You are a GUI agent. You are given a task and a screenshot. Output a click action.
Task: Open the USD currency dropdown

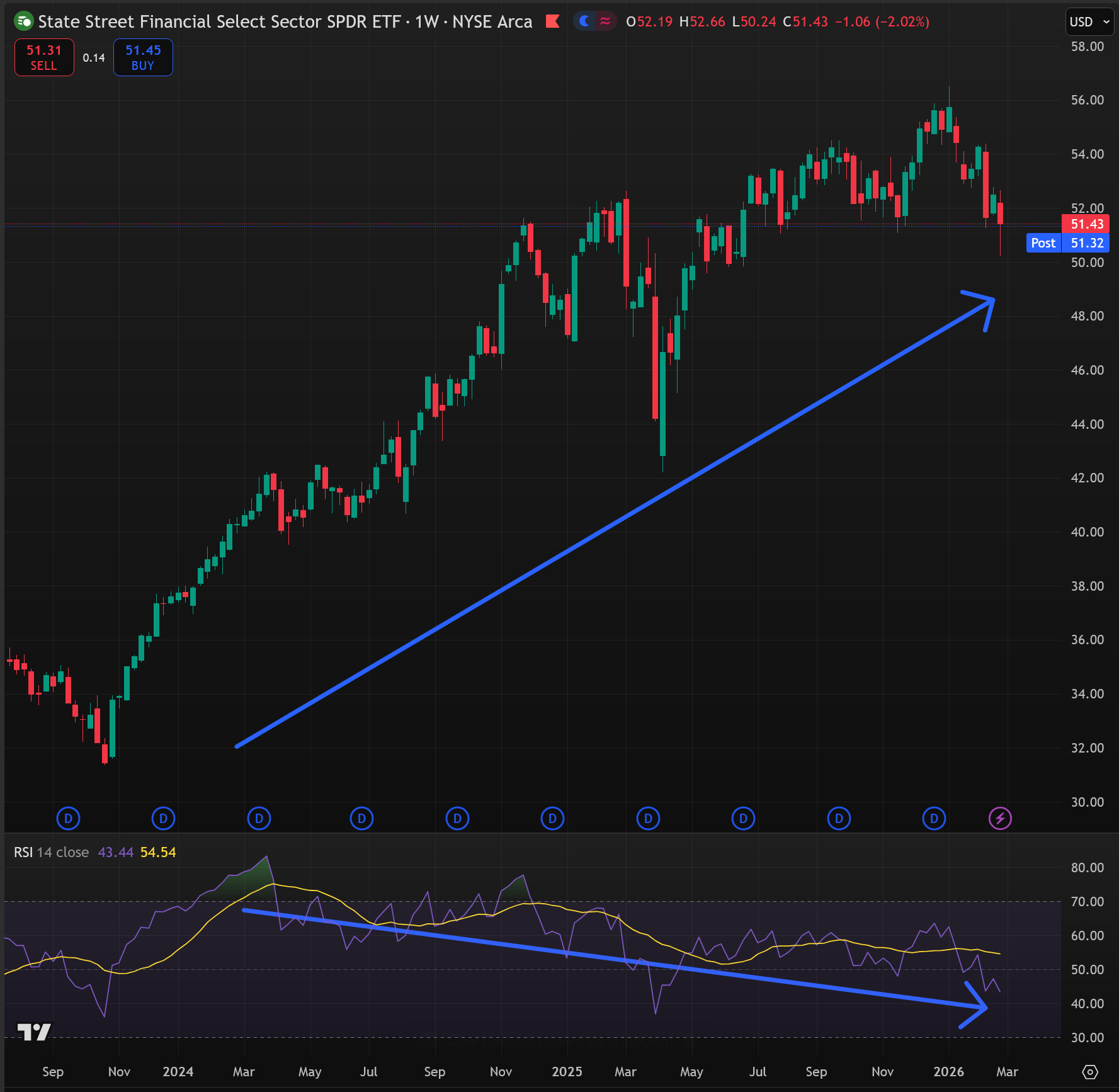[x=1089, y=22]
